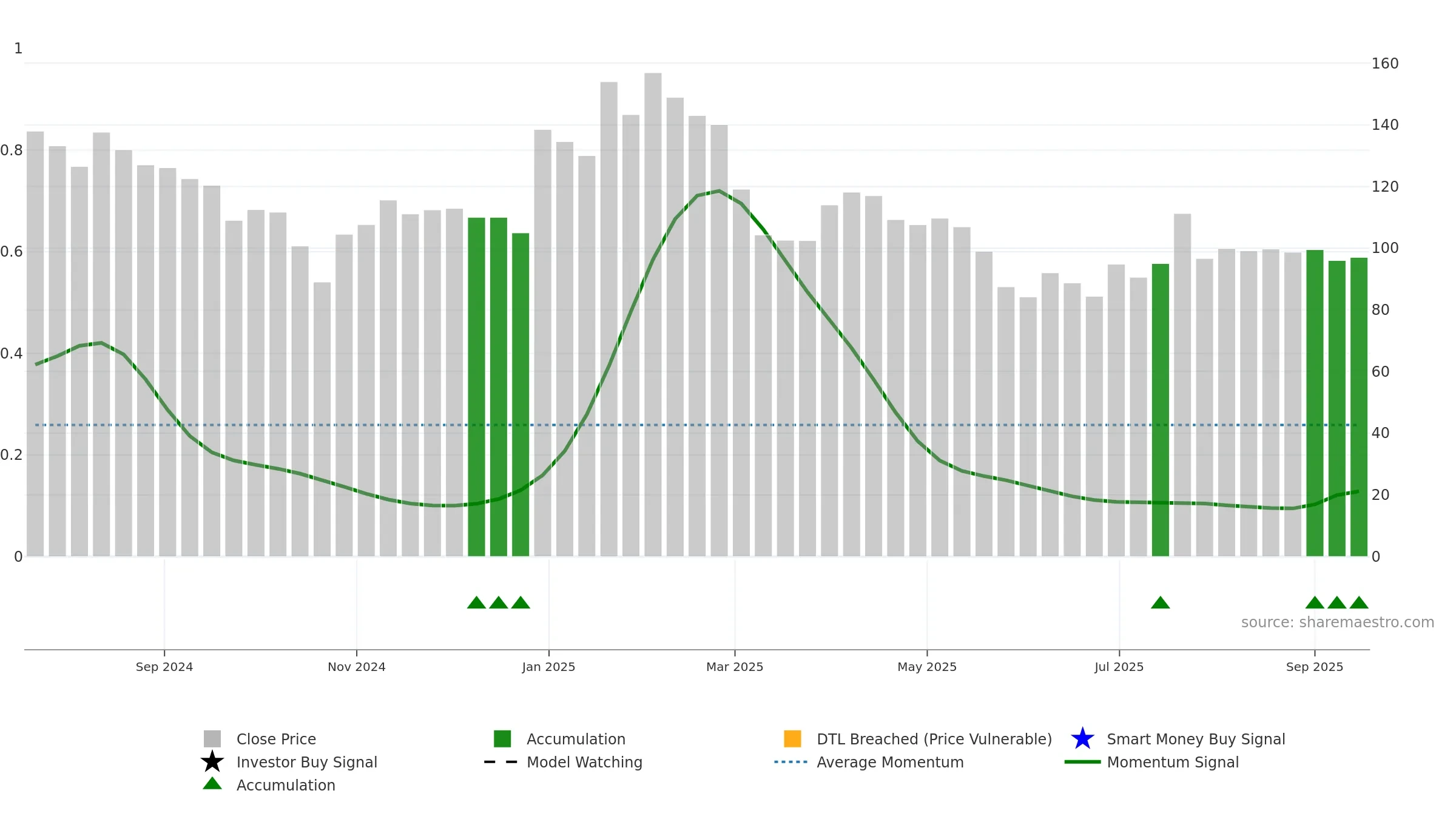Image resolution: width=1456 pixels, height=819 pixels.
Task: Click the lone July 2025 accumulation triangle marker
Action: click(1161, 602)
